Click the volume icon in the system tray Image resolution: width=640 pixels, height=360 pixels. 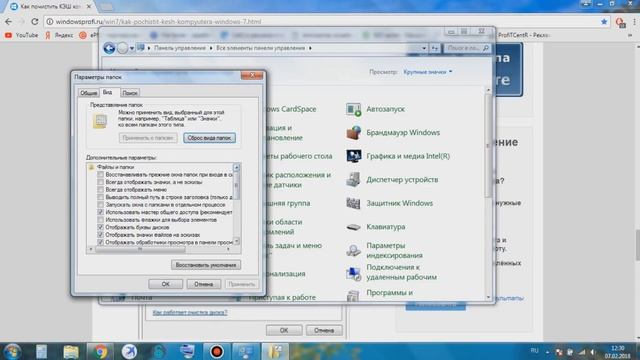tap(593, 352)
